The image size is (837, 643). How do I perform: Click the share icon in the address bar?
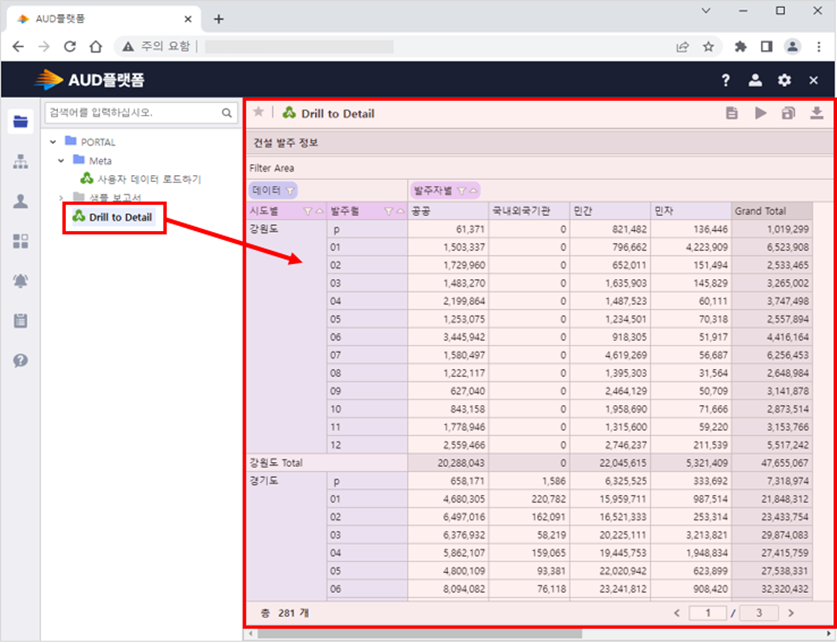[x=682, y=47]
